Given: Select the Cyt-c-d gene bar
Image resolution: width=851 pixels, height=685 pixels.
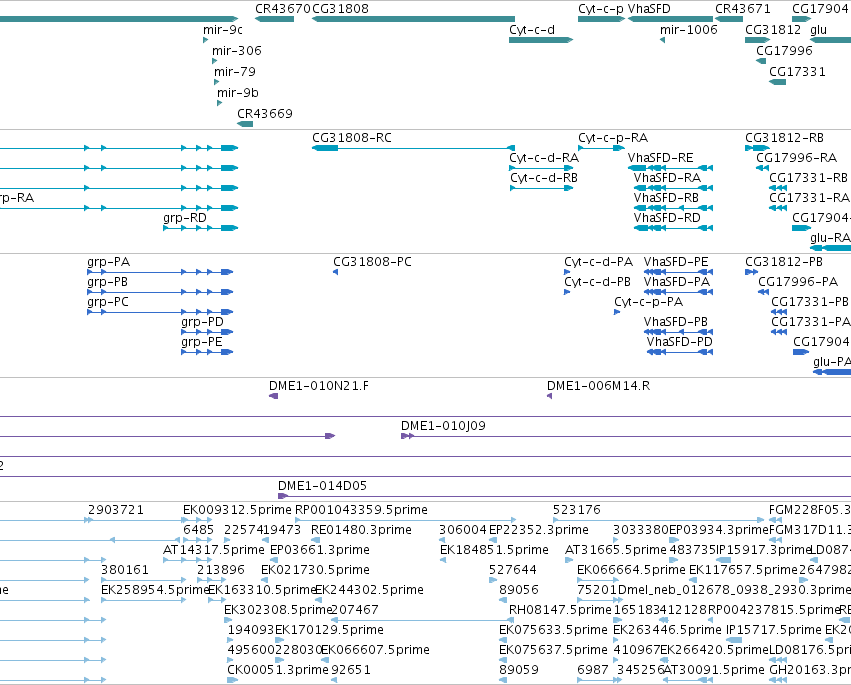Looking at the screenshot, I should tap(541, 40).
